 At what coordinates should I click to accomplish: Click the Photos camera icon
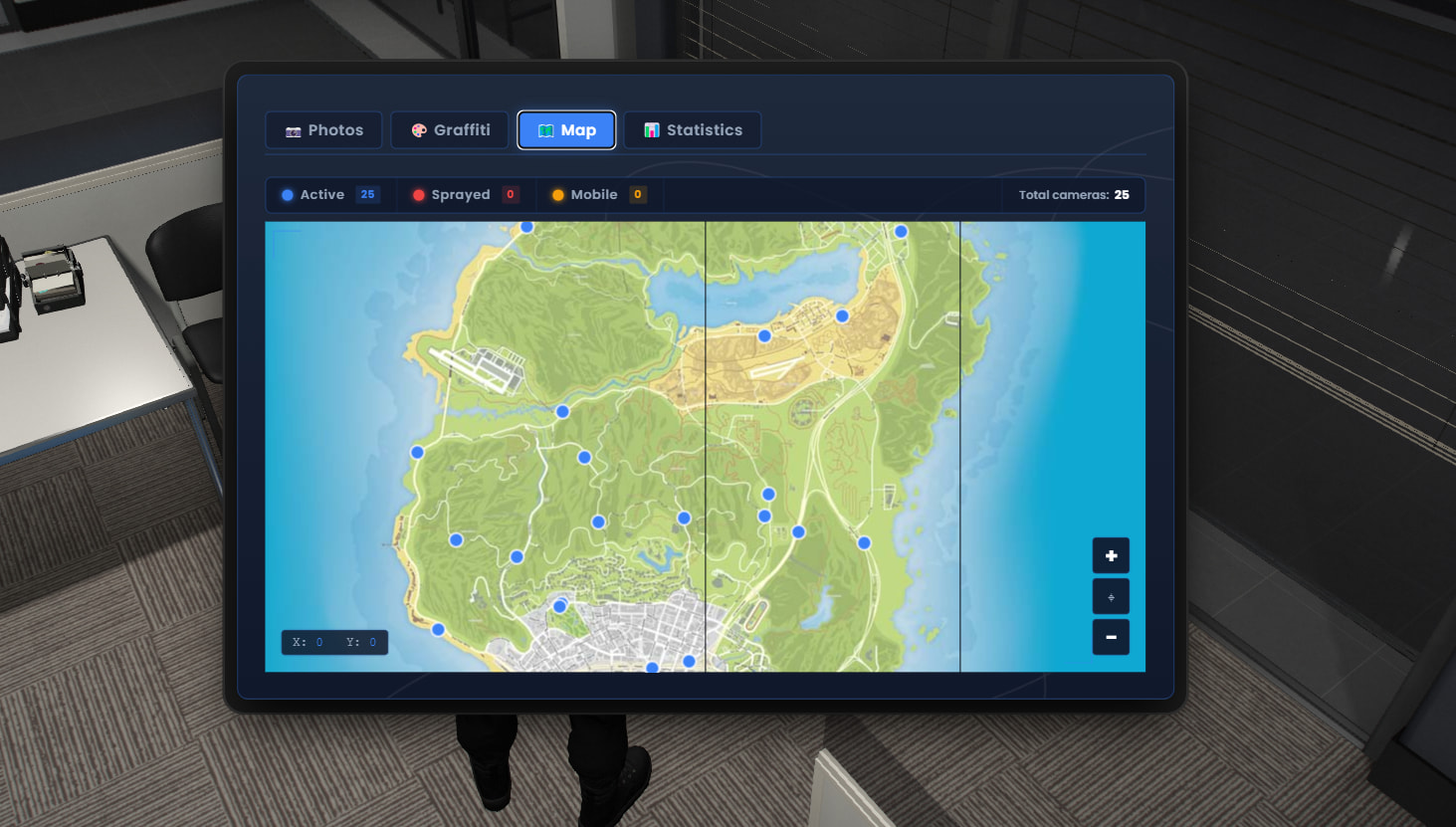point(294,131)
